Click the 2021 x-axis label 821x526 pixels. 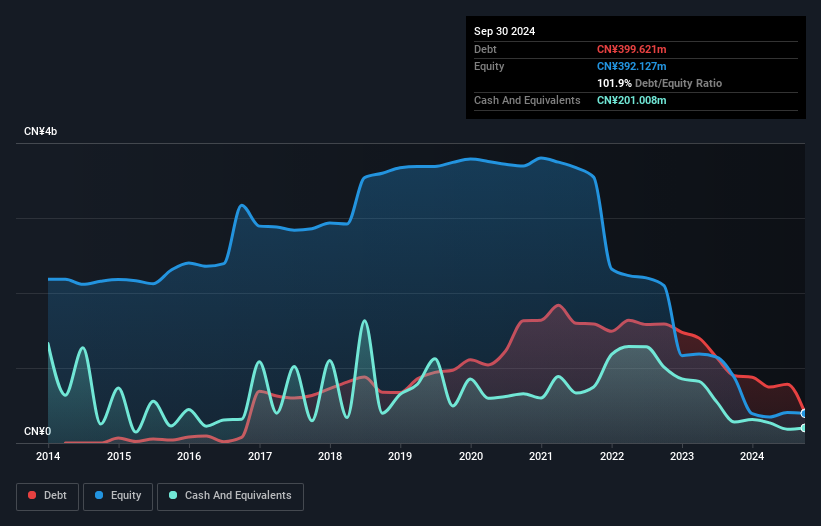tap(541, 456)
